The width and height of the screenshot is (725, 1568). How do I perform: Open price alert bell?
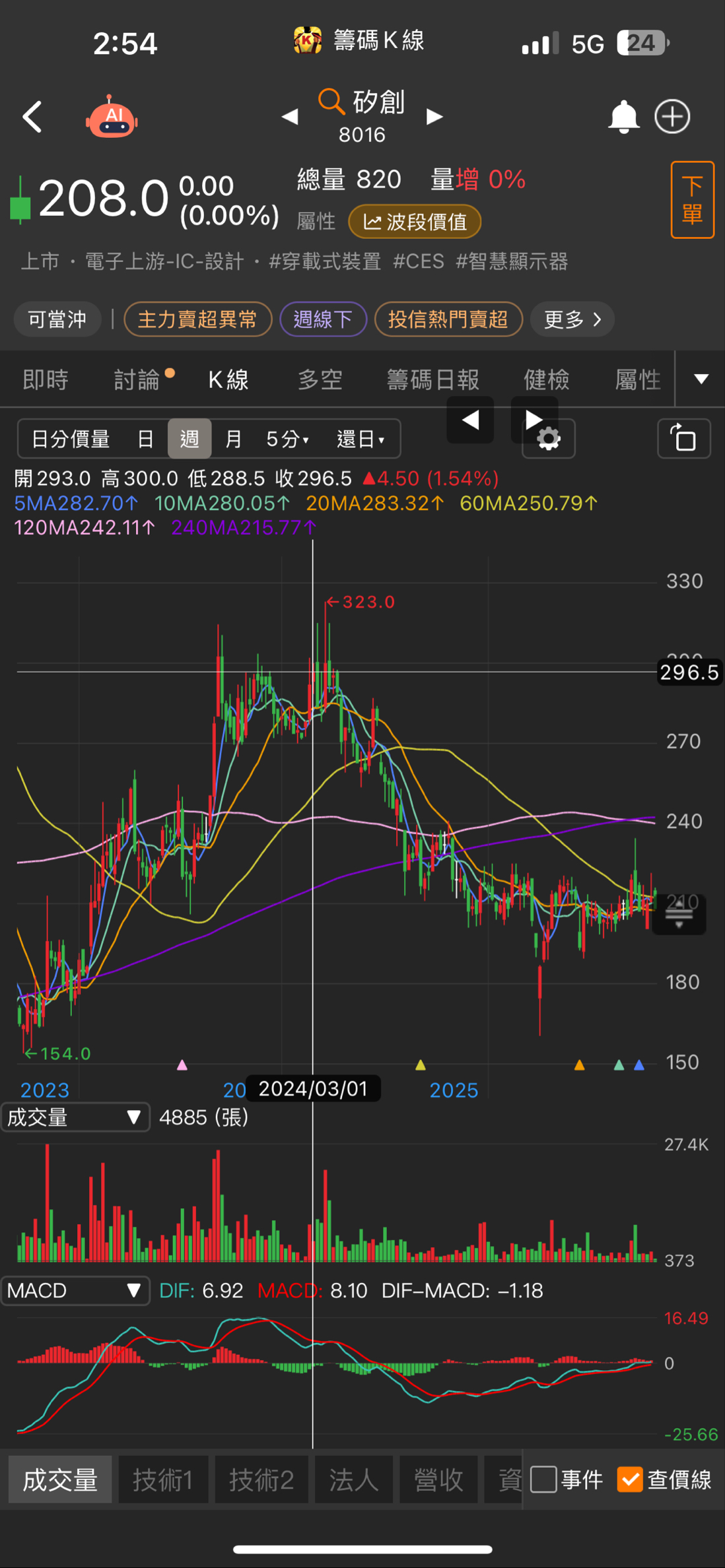pos(623,117)
